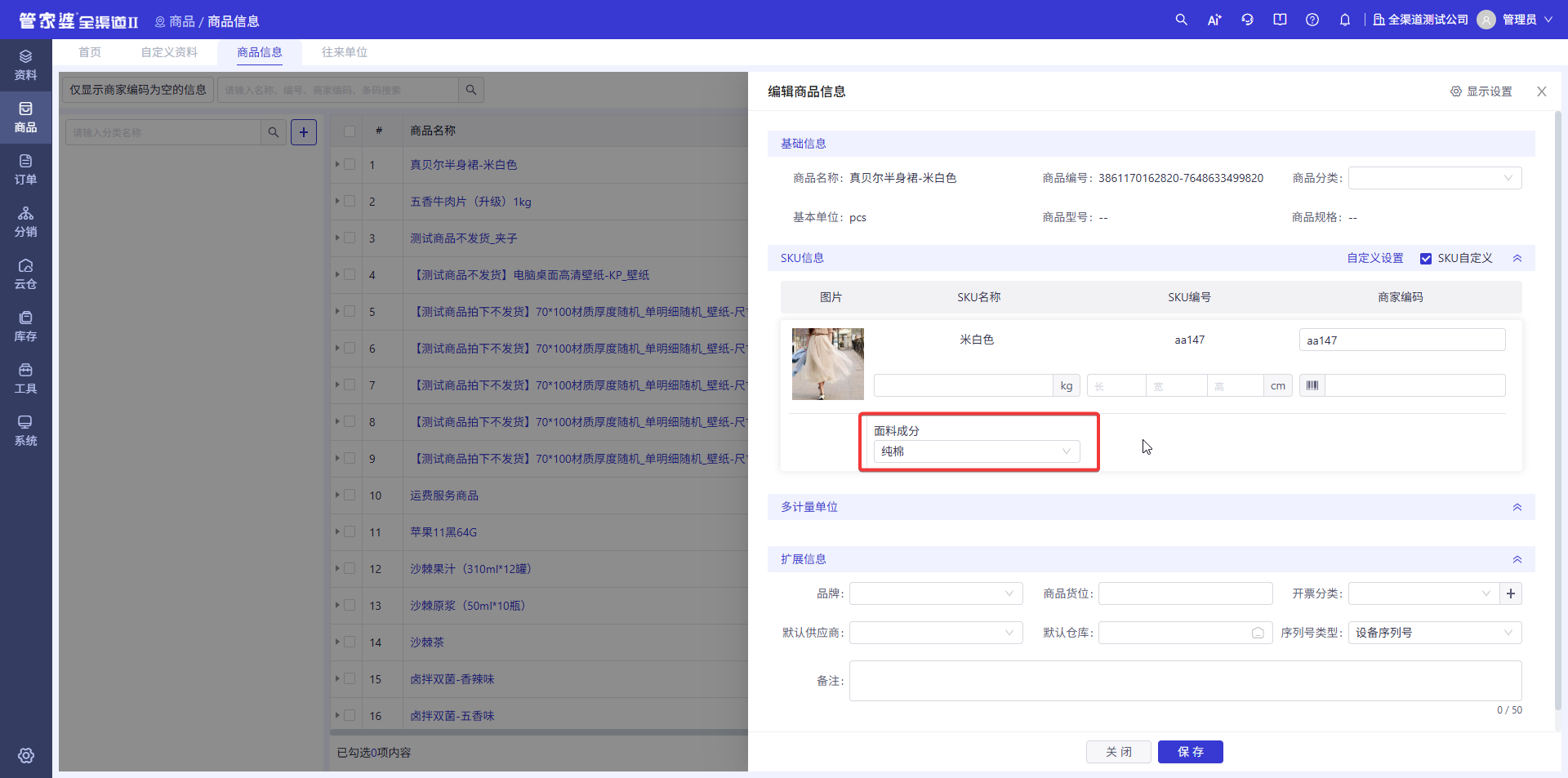Image resolution: width=1568 pixels, height=778 pixels.
Task: Open the 商品分类 dropdown
Action: click(1435, 178)
